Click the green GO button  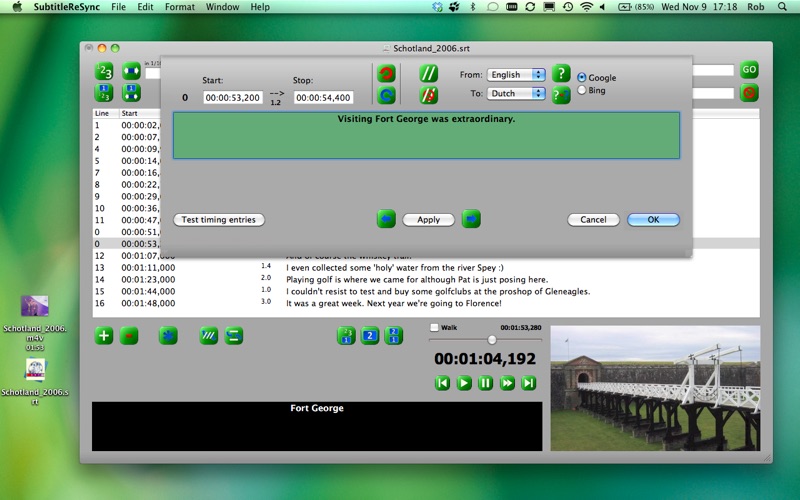click(x=749, y=70)
